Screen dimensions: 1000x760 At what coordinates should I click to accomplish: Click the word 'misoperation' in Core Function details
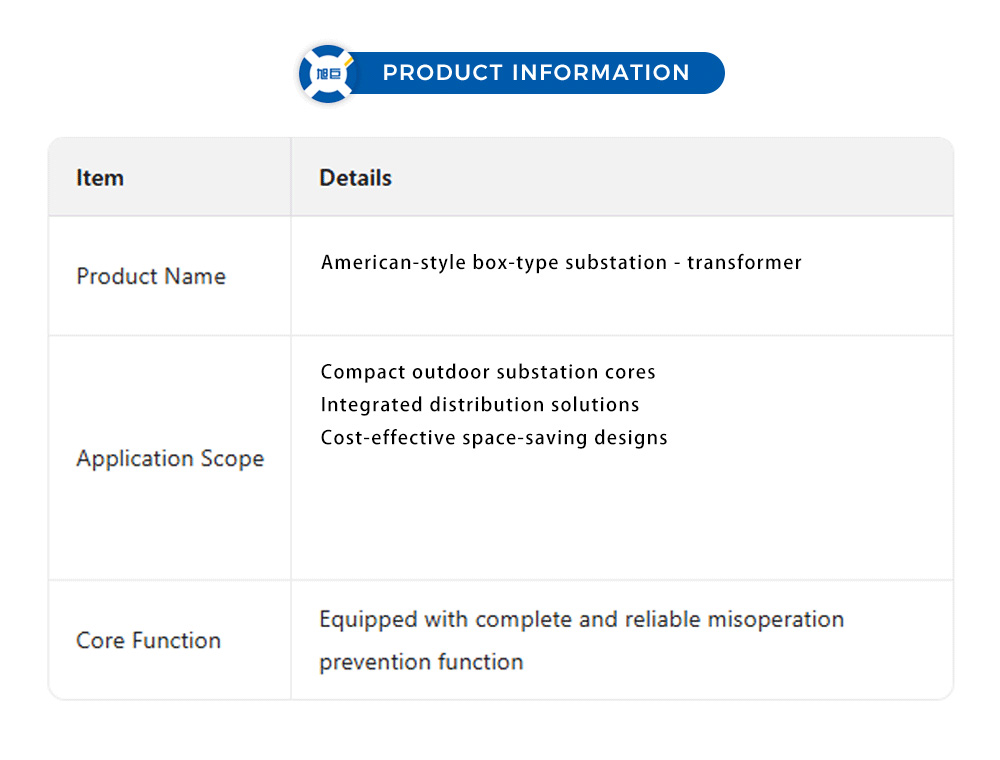coord(776,619)
